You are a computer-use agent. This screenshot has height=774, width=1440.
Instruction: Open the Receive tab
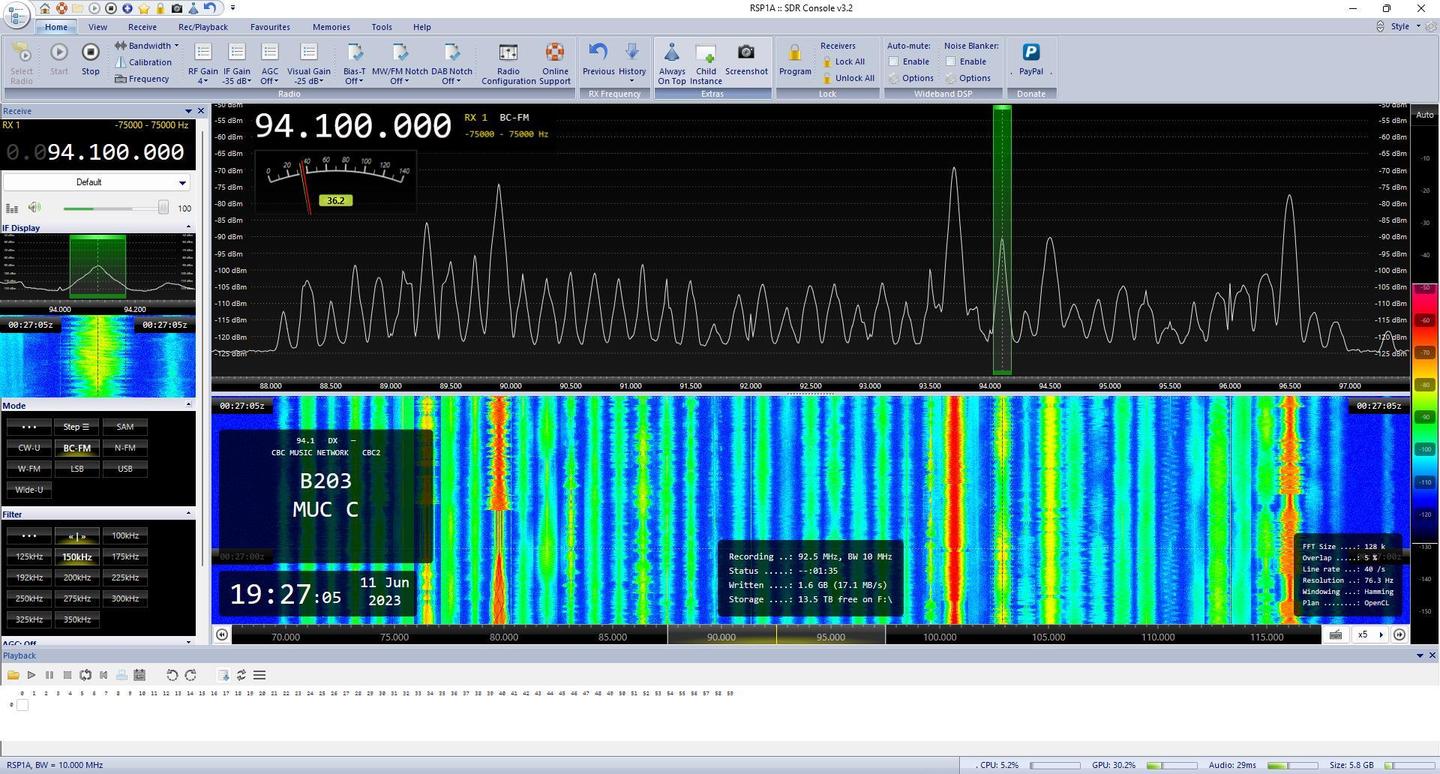142,27
